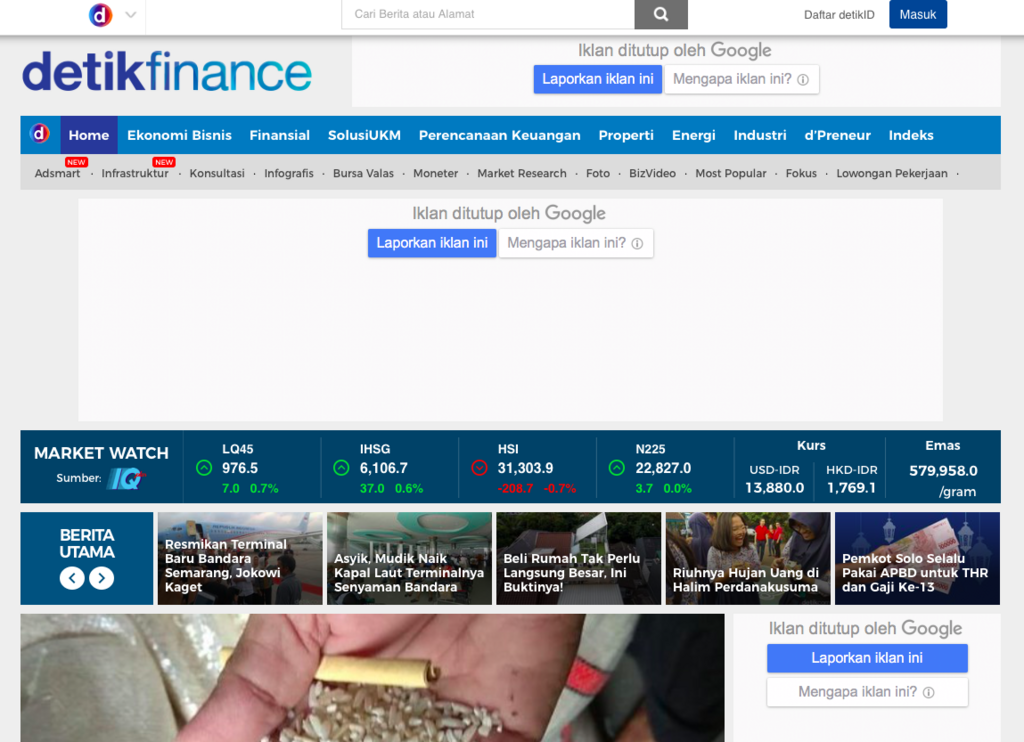This screenshot has width=1024, height=742.
Task: Click 'Laporkan iklan ini' in the right sidebar ad
Action: point(867,658)
